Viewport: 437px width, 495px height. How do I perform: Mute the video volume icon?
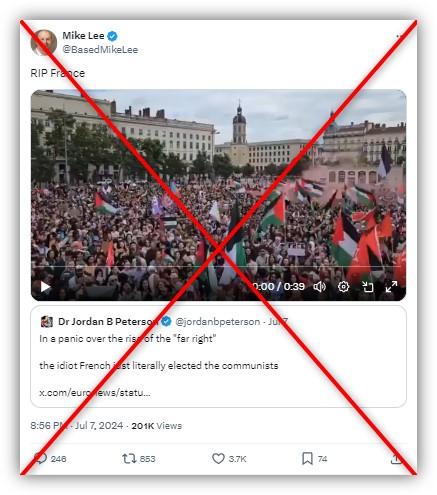(x=319, y=287)
